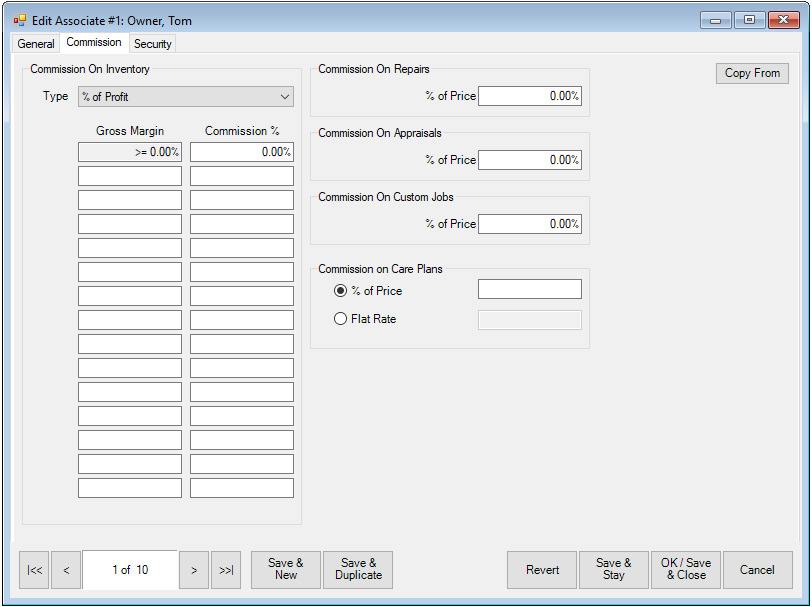Select the % of Price radio button
Viewport: 812px width, 607px height.
[x=341, y=291]
